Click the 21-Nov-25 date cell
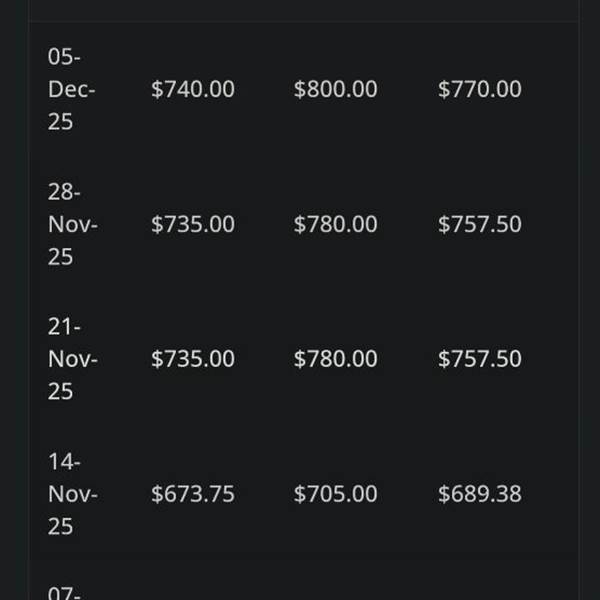This screenshot has width=600, height=600. [72, 359]
